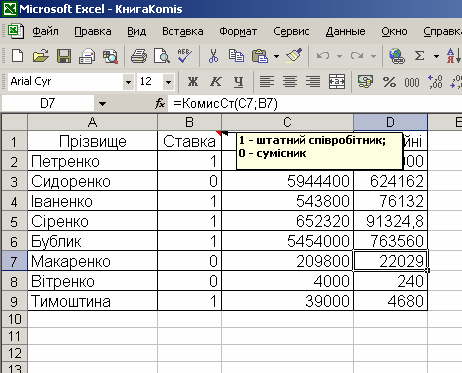Insert hyperlink globe icon
The height and width of the screenshot is (373, 462).
[397, 56]
